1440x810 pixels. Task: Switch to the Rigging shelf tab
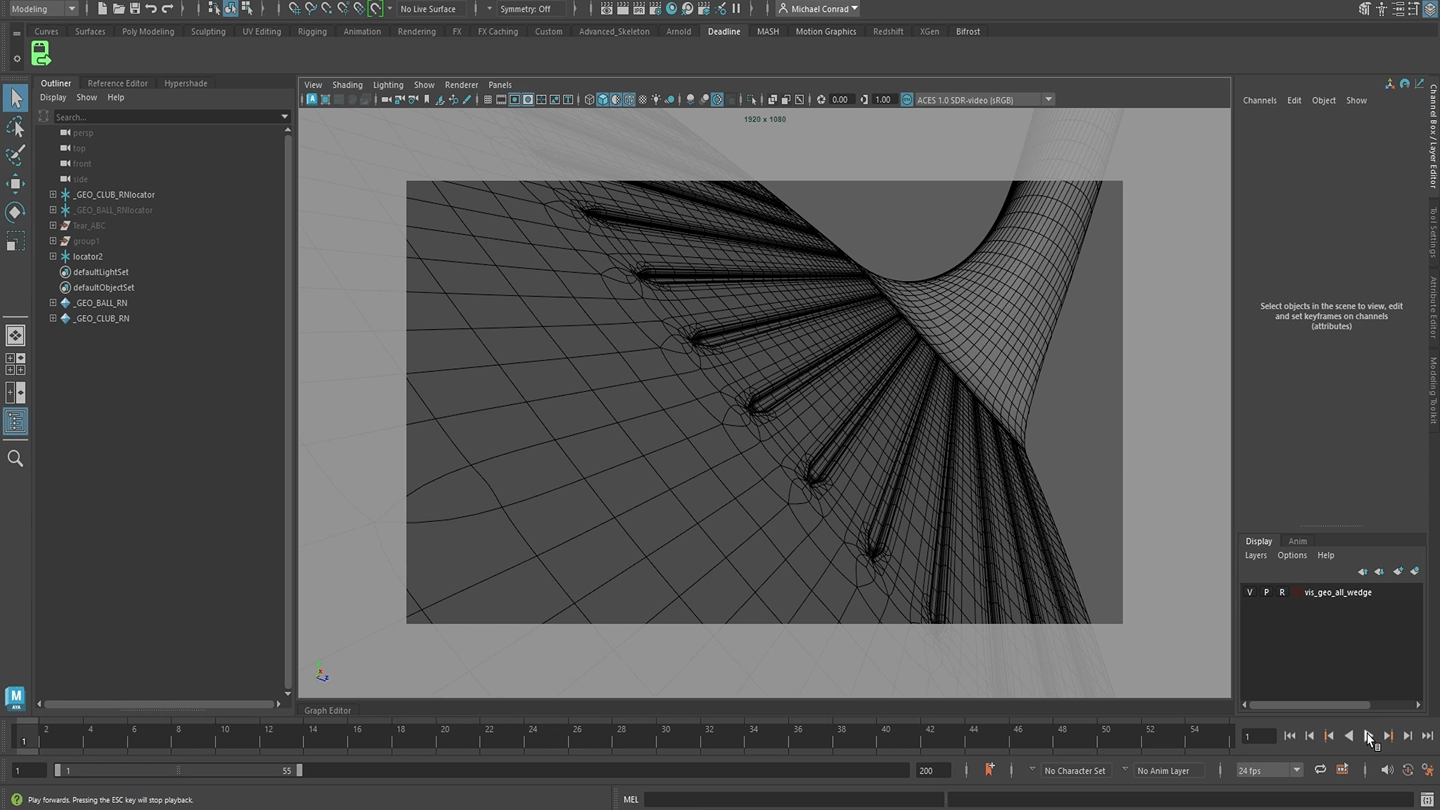coord(312,32)
